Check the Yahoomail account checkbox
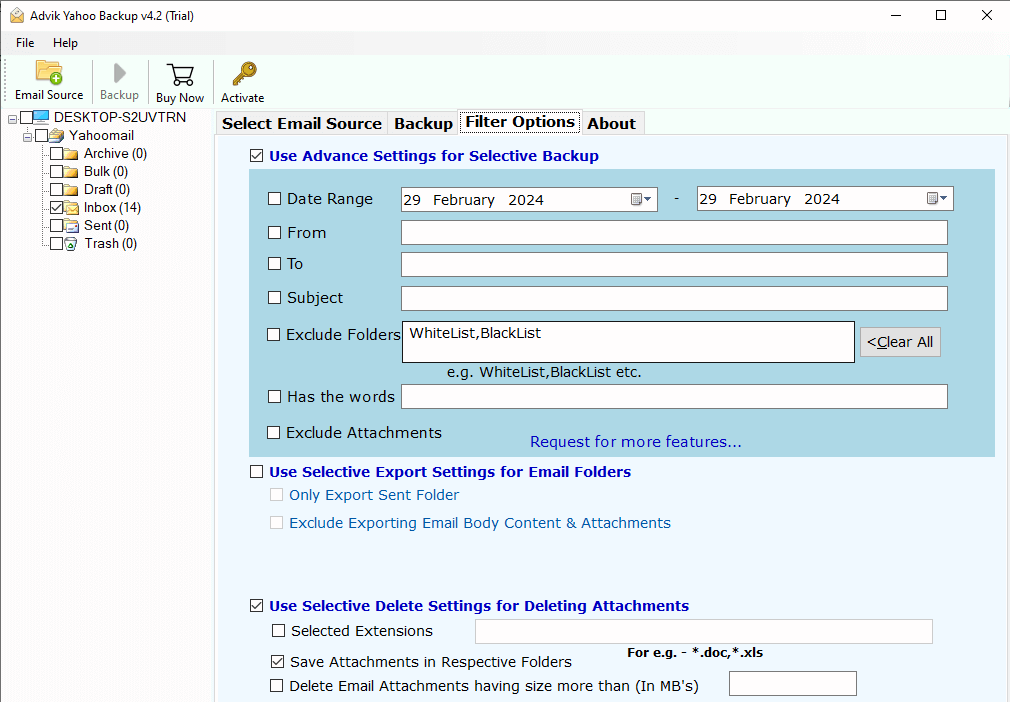Viewport: 1010px width, 702px height. click(42, 135)
